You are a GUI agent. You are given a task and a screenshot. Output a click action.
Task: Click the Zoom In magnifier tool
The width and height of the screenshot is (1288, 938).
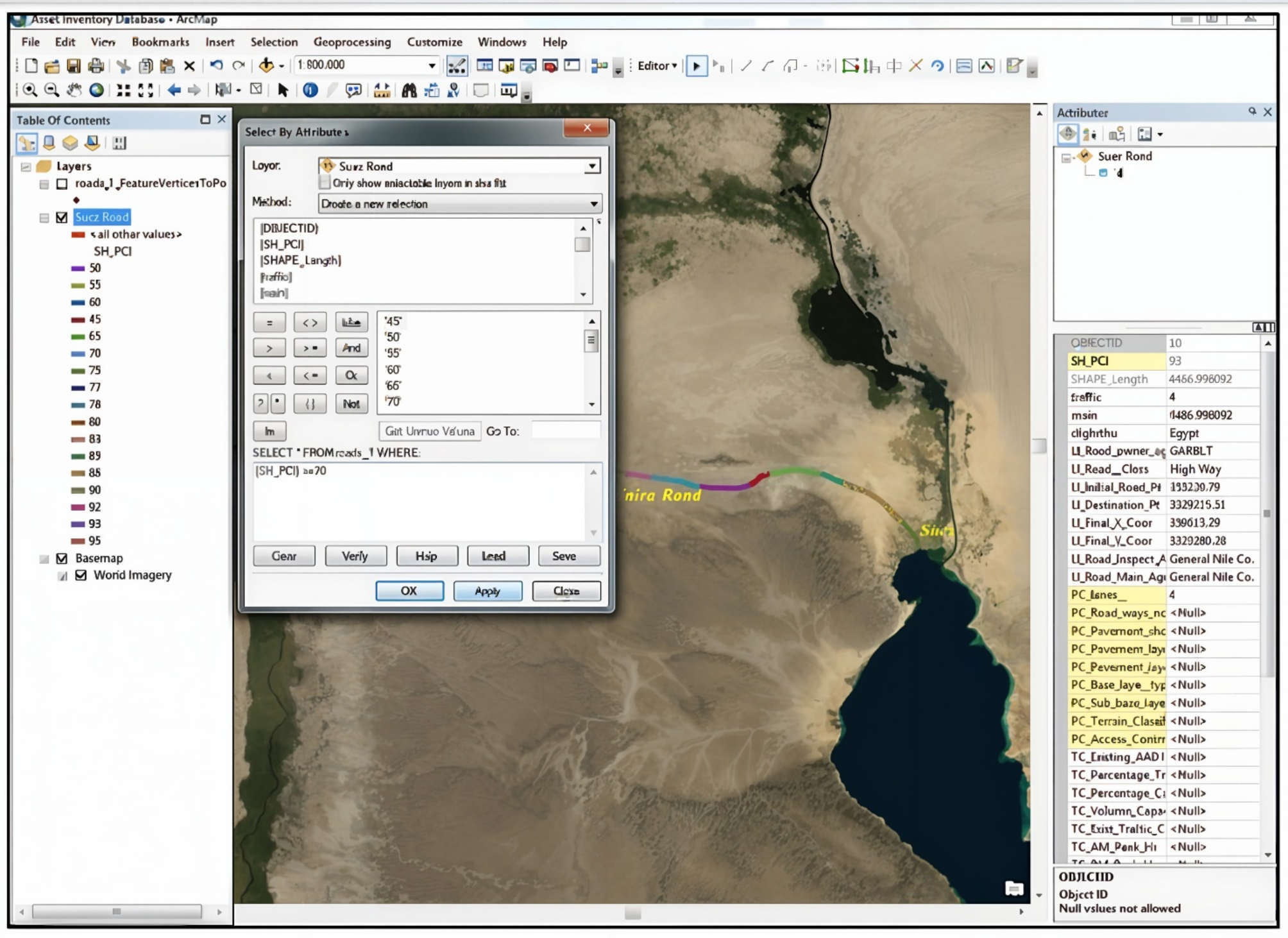coord(30,90)
